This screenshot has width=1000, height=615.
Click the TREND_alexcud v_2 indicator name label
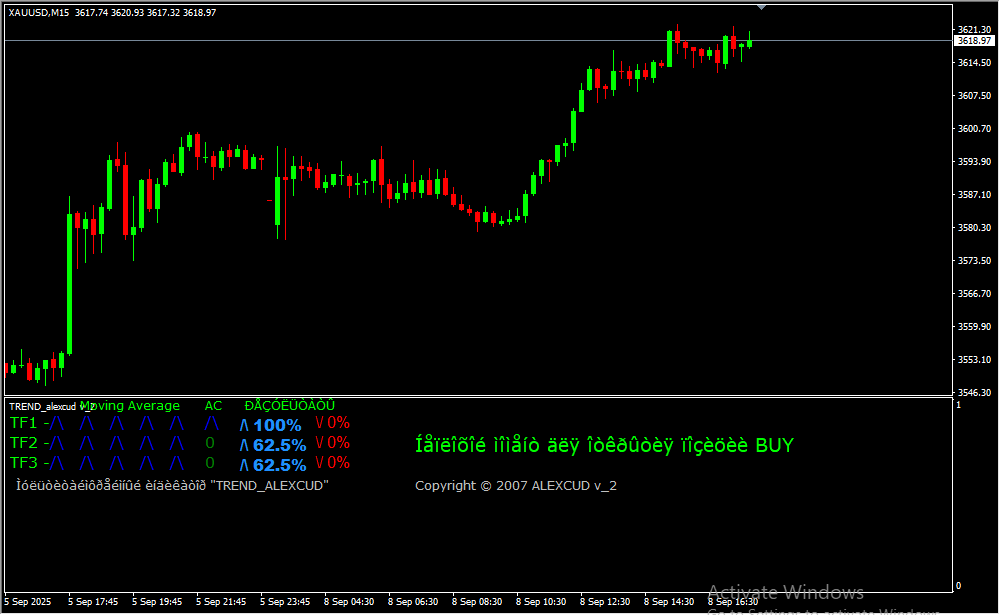tap(50, 406)
